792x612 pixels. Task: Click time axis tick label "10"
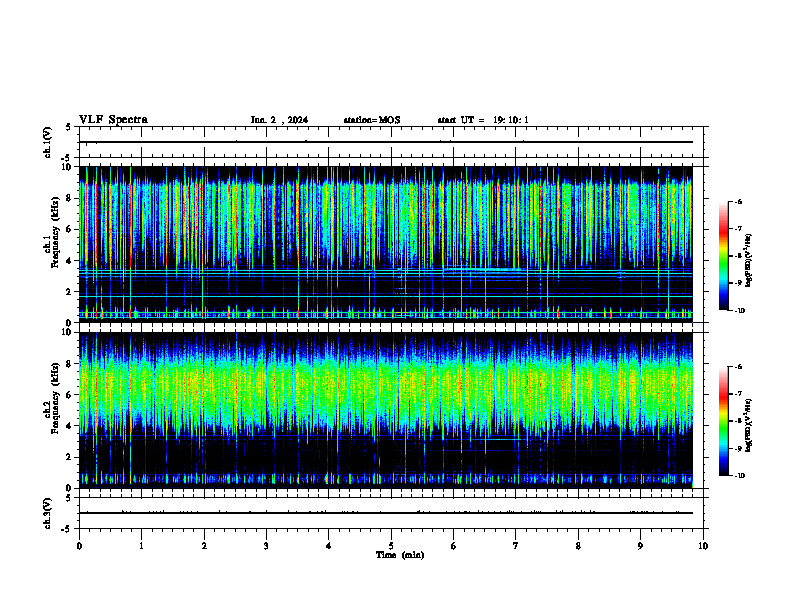(x=703, y=546)
